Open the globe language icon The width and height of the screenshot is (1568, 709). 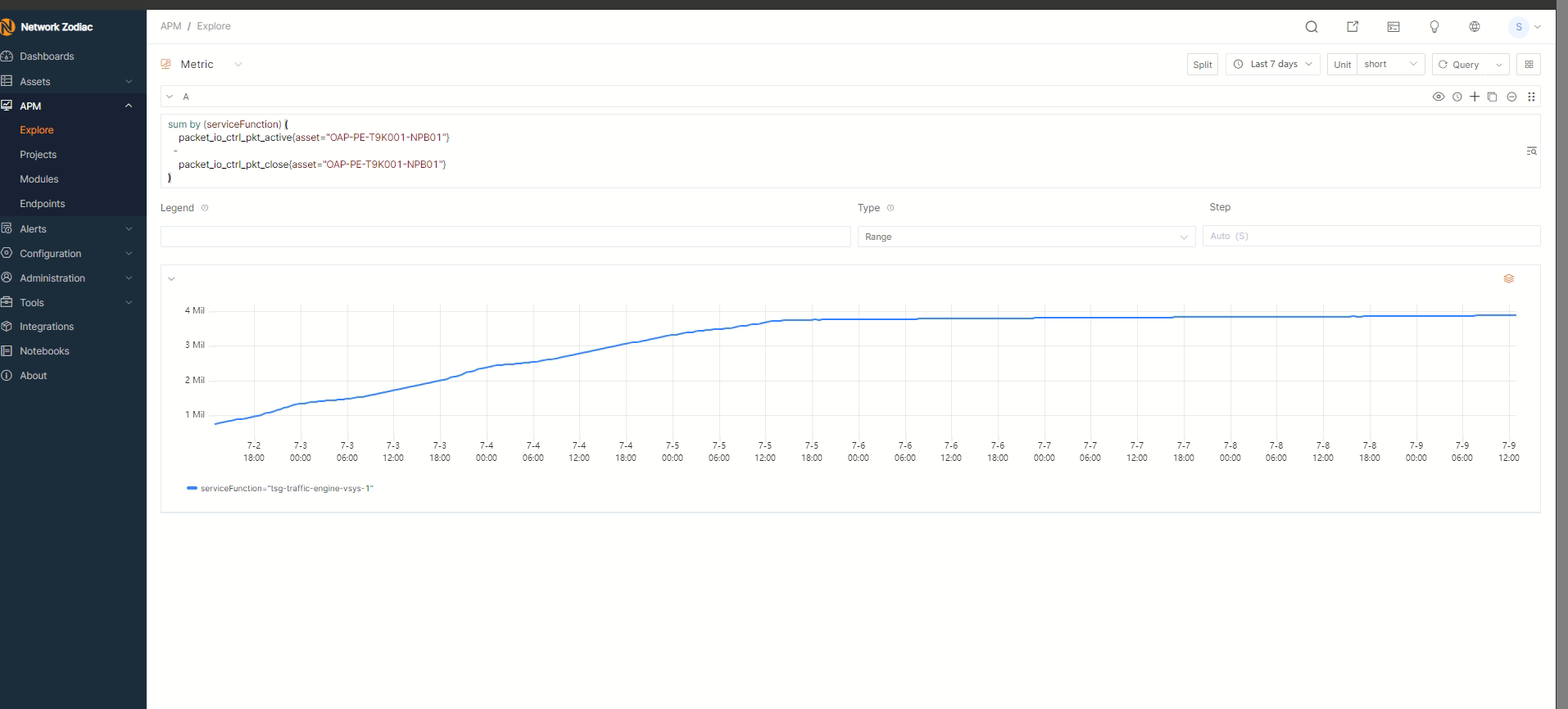click(x=1474, y=27)
